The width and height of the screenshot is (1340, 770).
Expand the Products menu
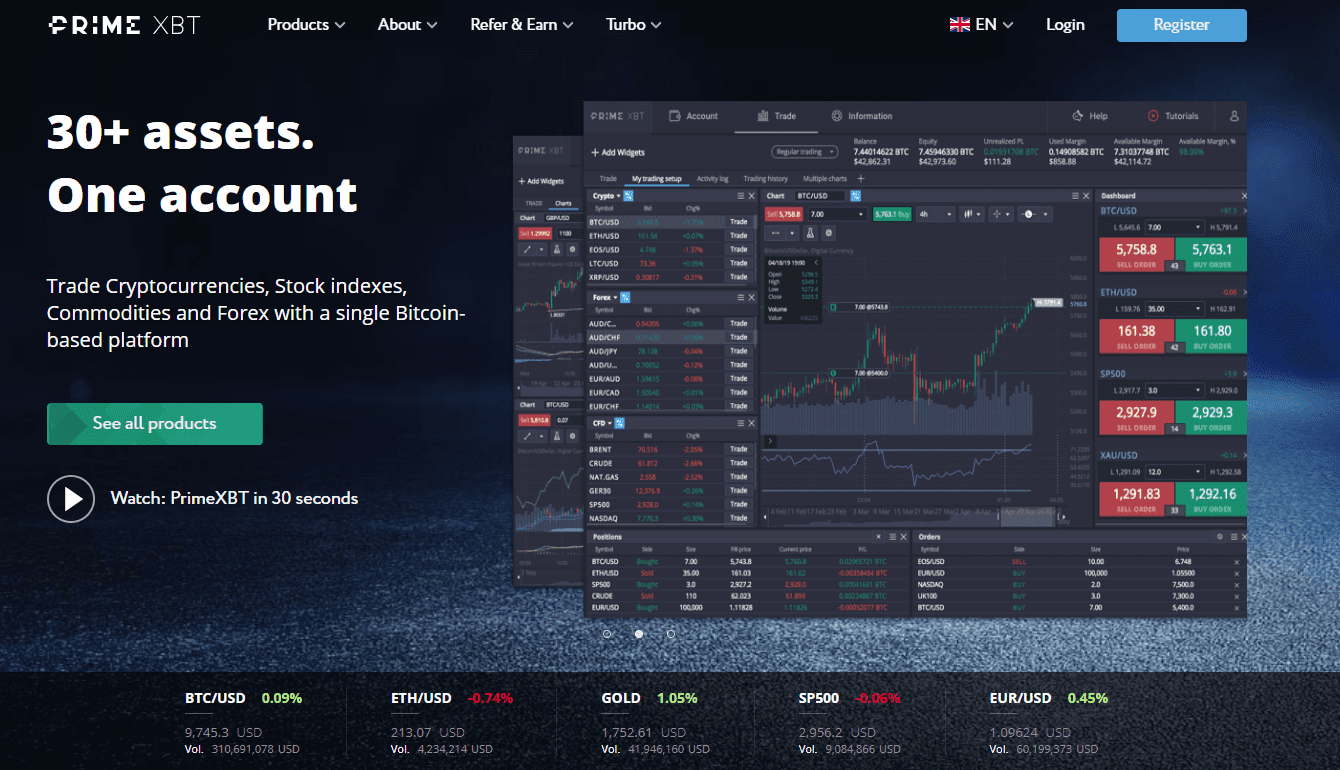click(x=306, y=25)
